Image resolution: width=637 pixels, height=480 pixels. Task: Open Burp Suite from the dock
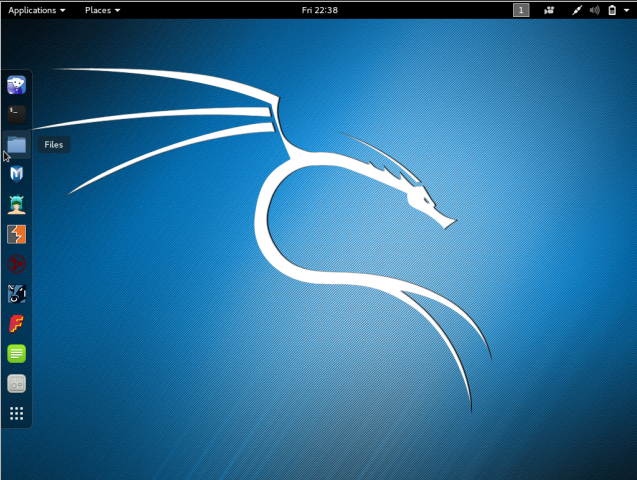coord(16,234)
